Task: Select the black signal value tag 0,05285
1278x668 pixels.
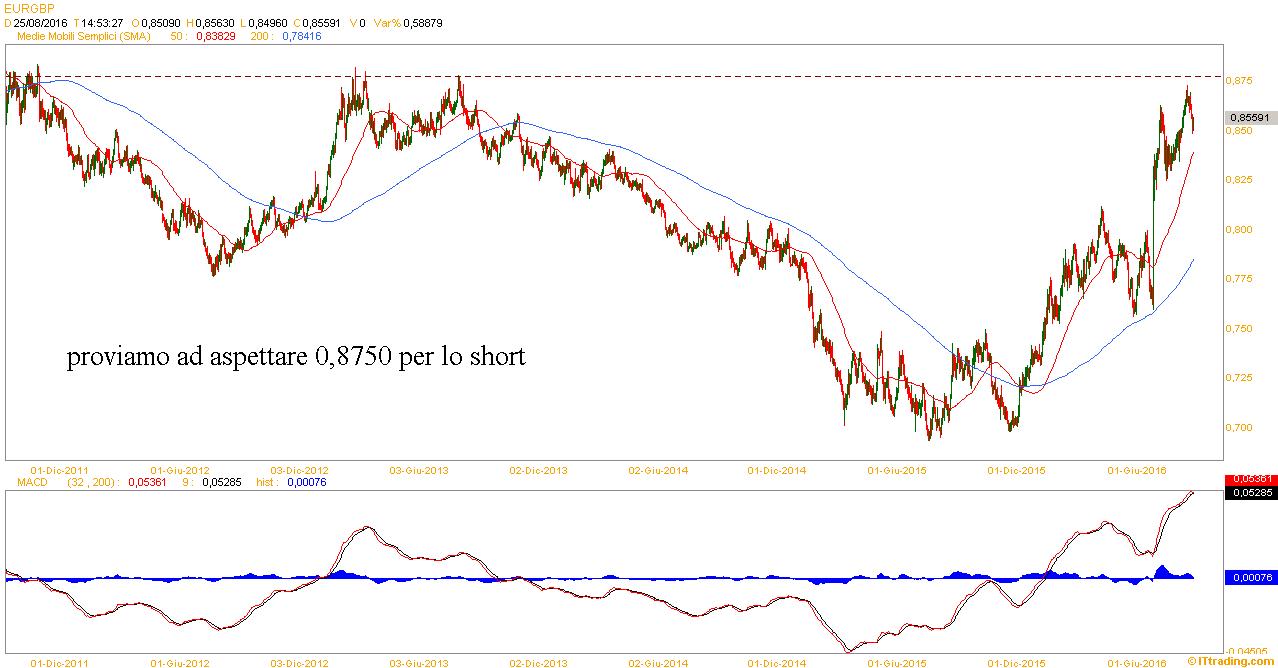Action: 1248,492
